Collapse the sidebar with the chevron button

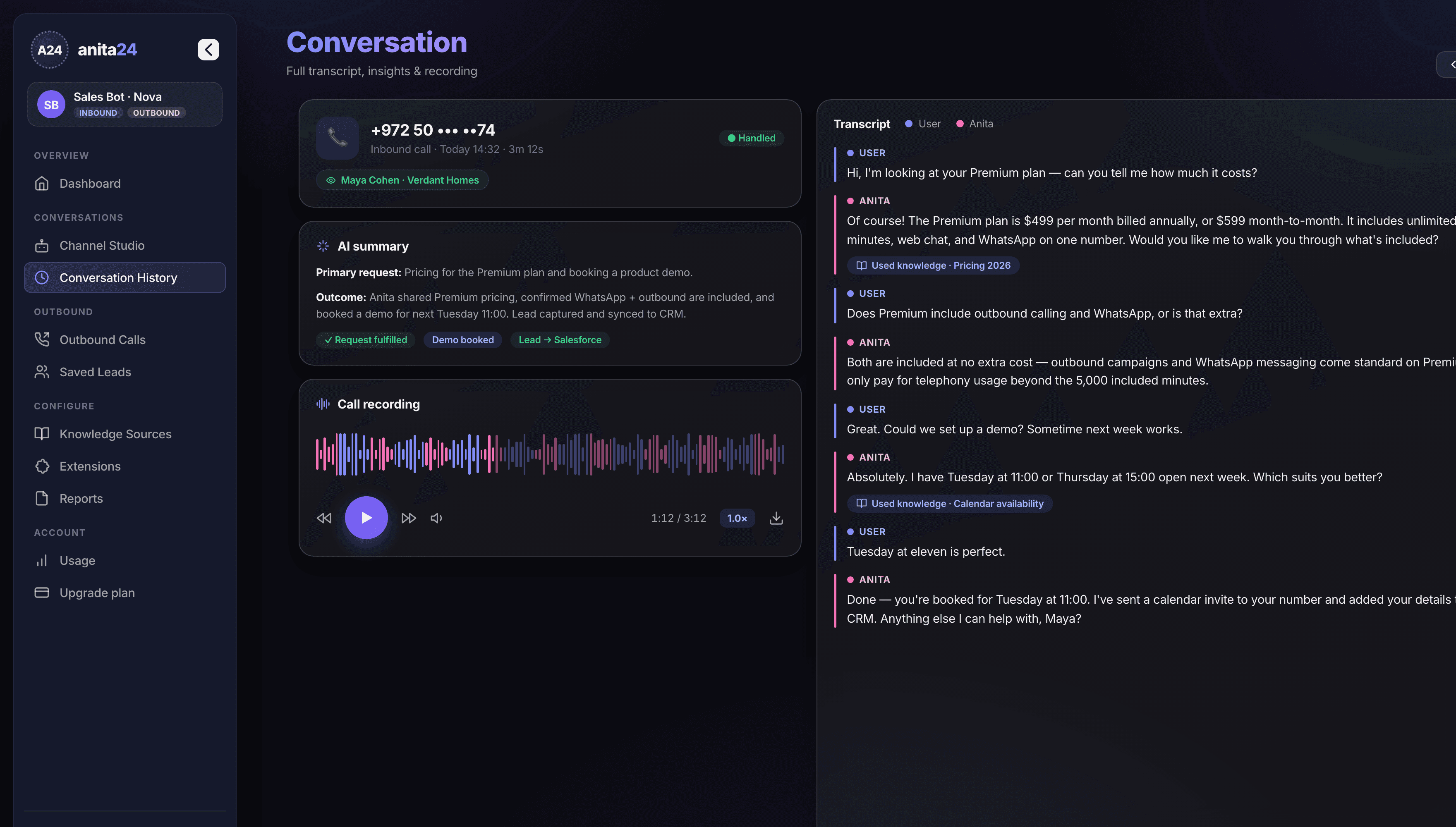[x=208, y=50]
